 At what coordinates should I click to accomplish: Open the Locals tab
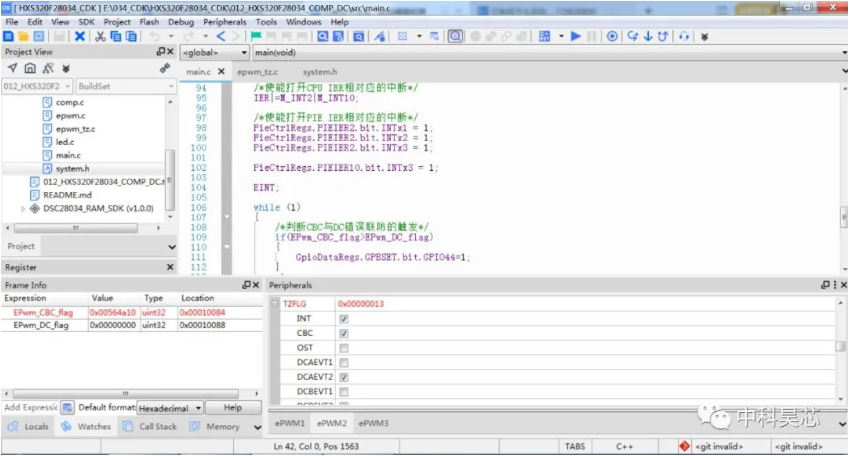pos(29,427)
